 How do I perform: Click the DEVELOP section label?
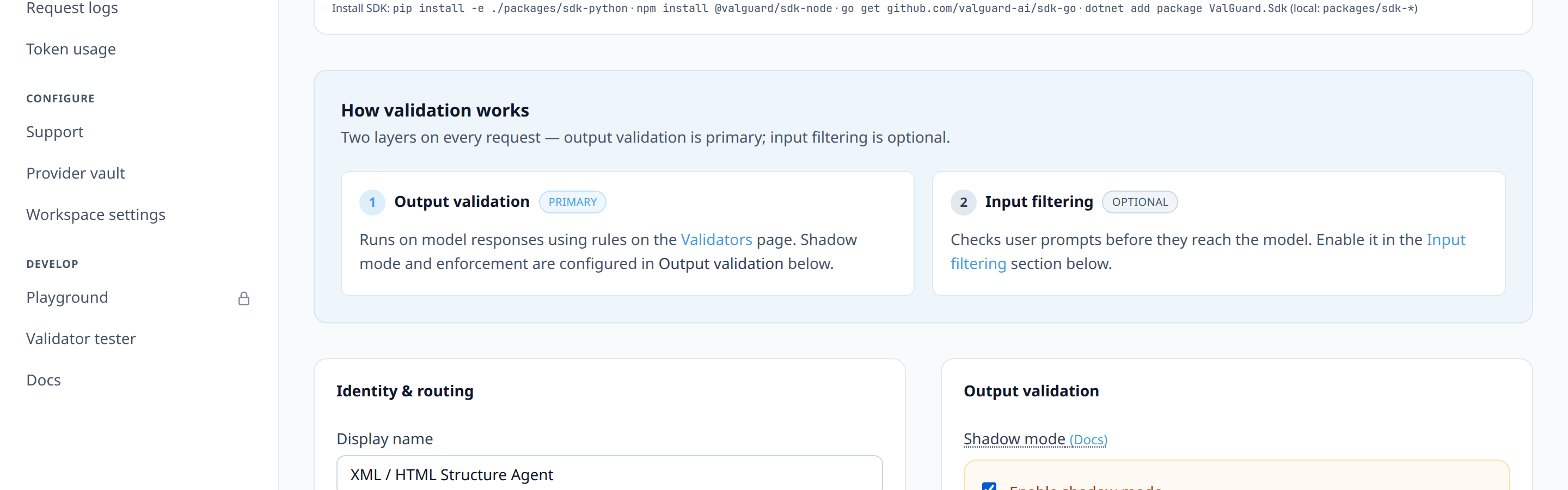click(x=52, y=264)
